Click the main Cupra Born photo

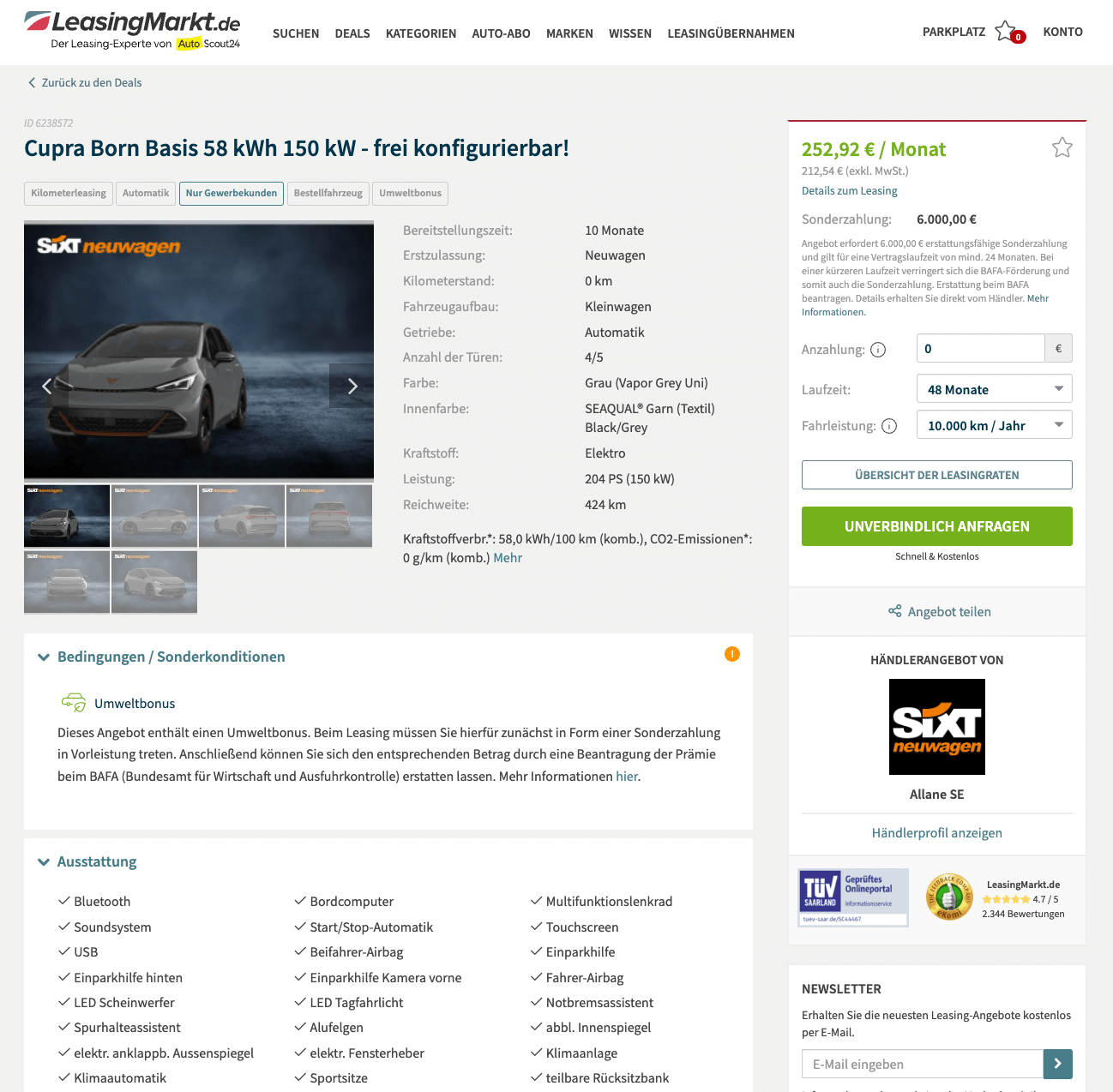199,350
